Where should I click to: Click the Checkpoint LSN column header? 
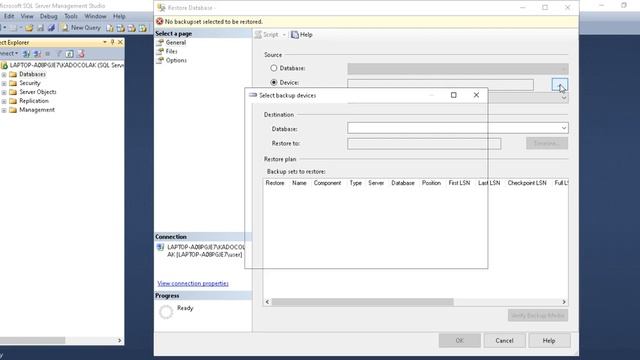pyautogui.click(x=527, y=183)
